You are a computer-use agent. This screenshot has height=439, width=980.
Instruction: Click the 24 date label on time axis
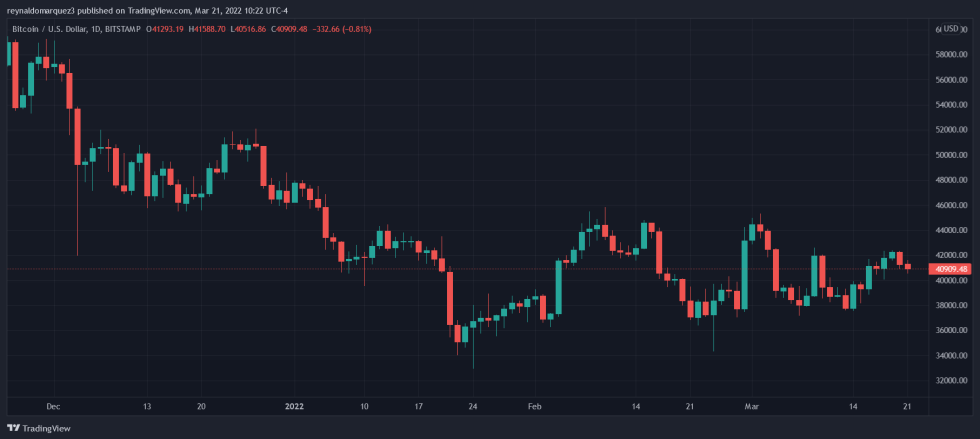tap(472, 406)
